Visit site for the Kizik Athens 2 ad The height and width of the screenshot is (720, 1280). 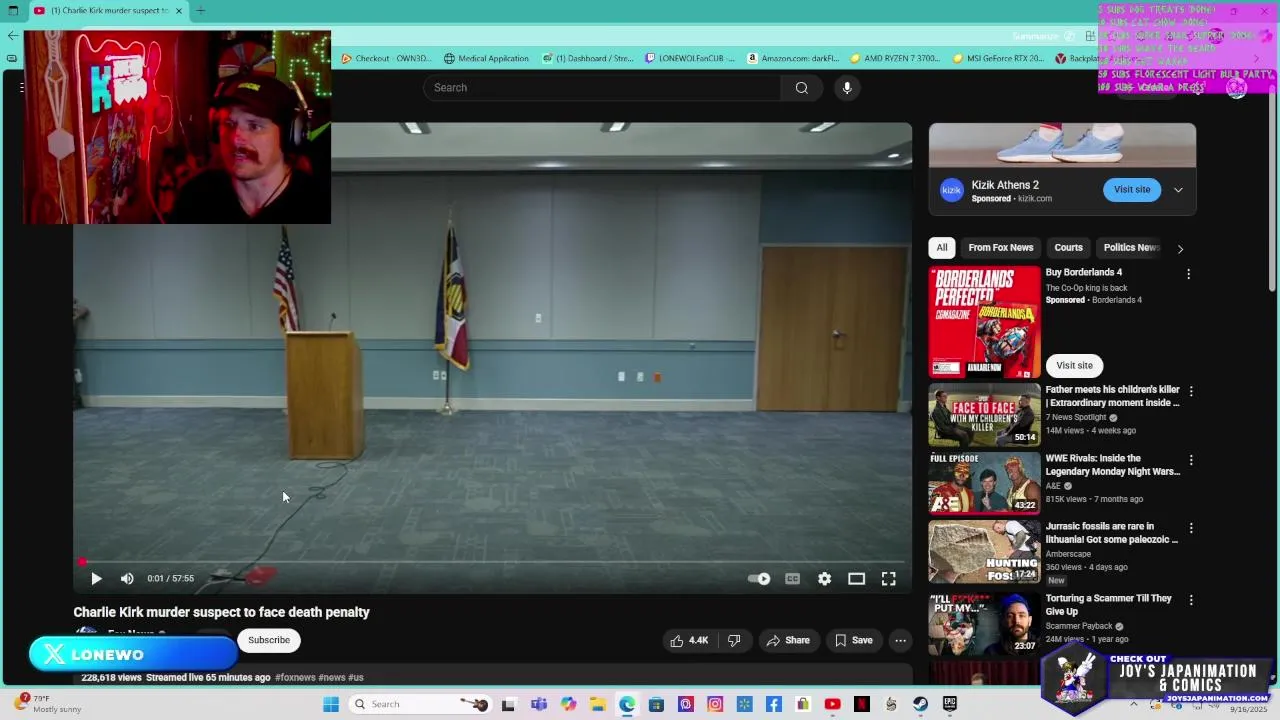(1132, 189)
